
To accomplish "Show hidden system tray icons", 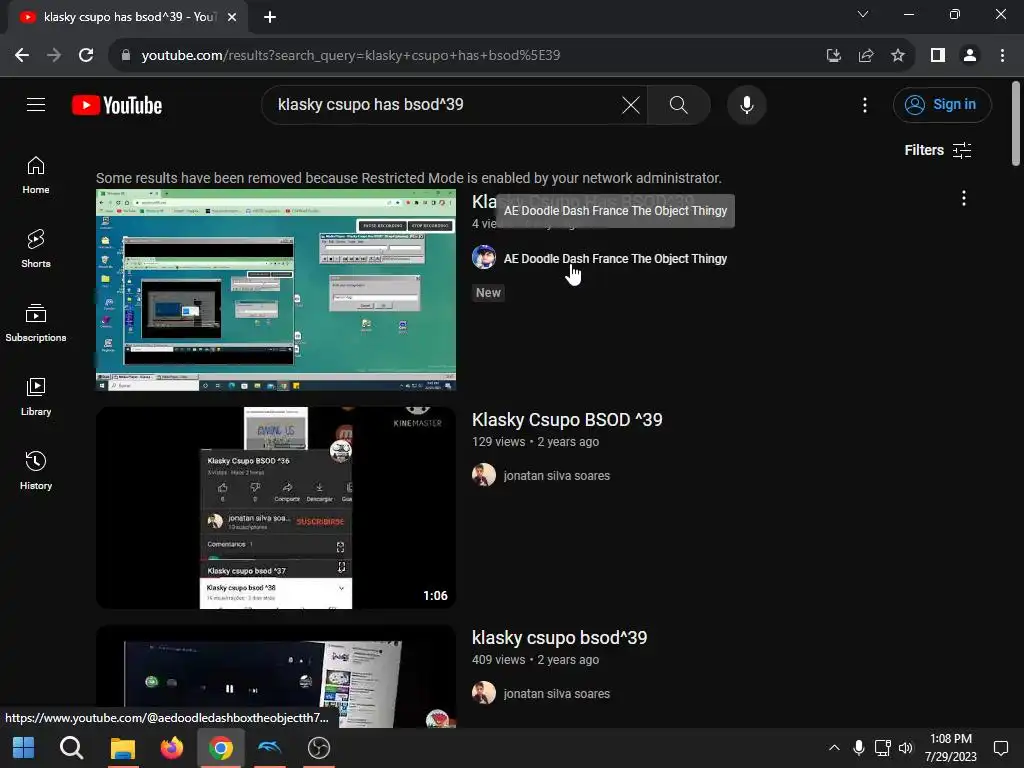I will 835,748.
